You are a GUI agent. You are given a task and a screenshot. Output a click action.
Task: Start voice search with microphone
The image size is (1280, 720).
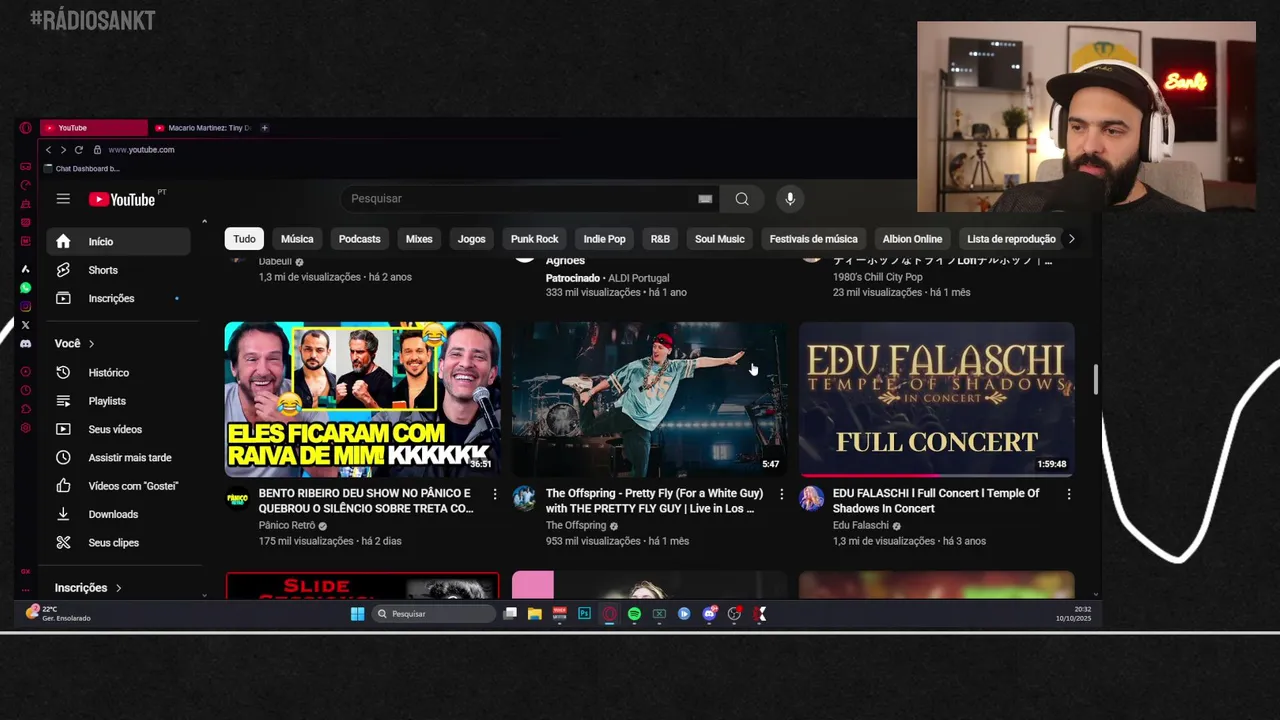(x=790, y=199)
